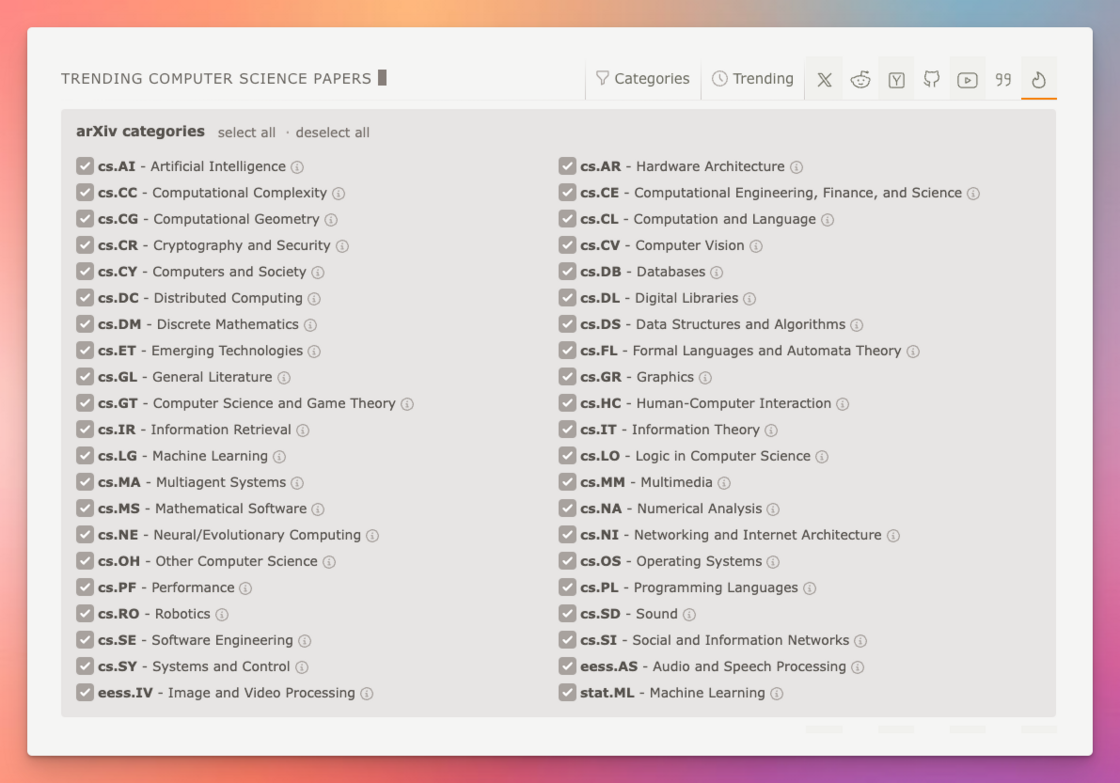
Task: Uncheck the cs.LG Machine Learning checkbox
Action: [85, 456]
